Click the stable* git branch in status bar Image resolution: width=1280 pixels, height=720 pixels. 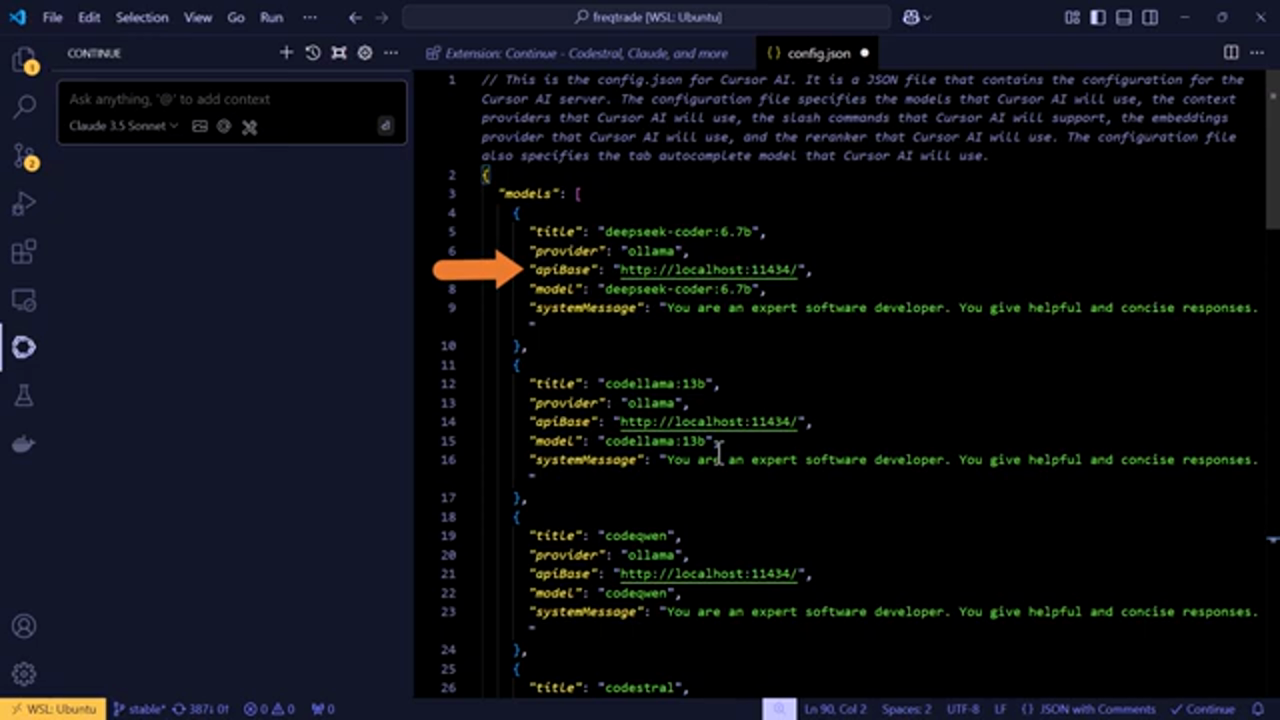click(x=139, y=709)
